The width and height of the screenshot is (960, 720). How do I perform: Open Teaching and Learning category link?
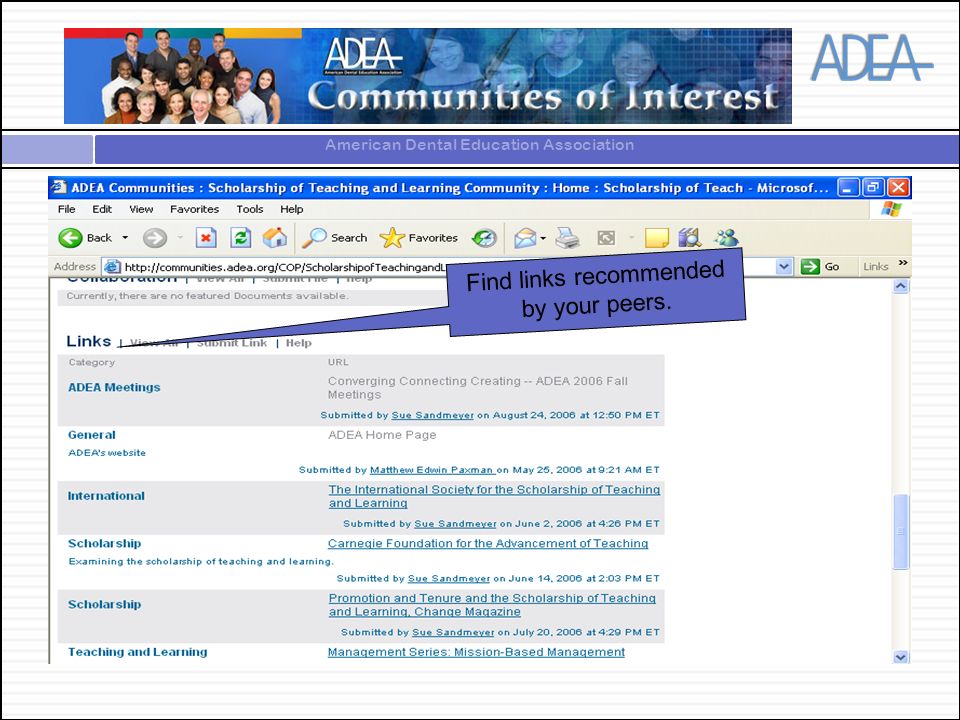[138, 652]
